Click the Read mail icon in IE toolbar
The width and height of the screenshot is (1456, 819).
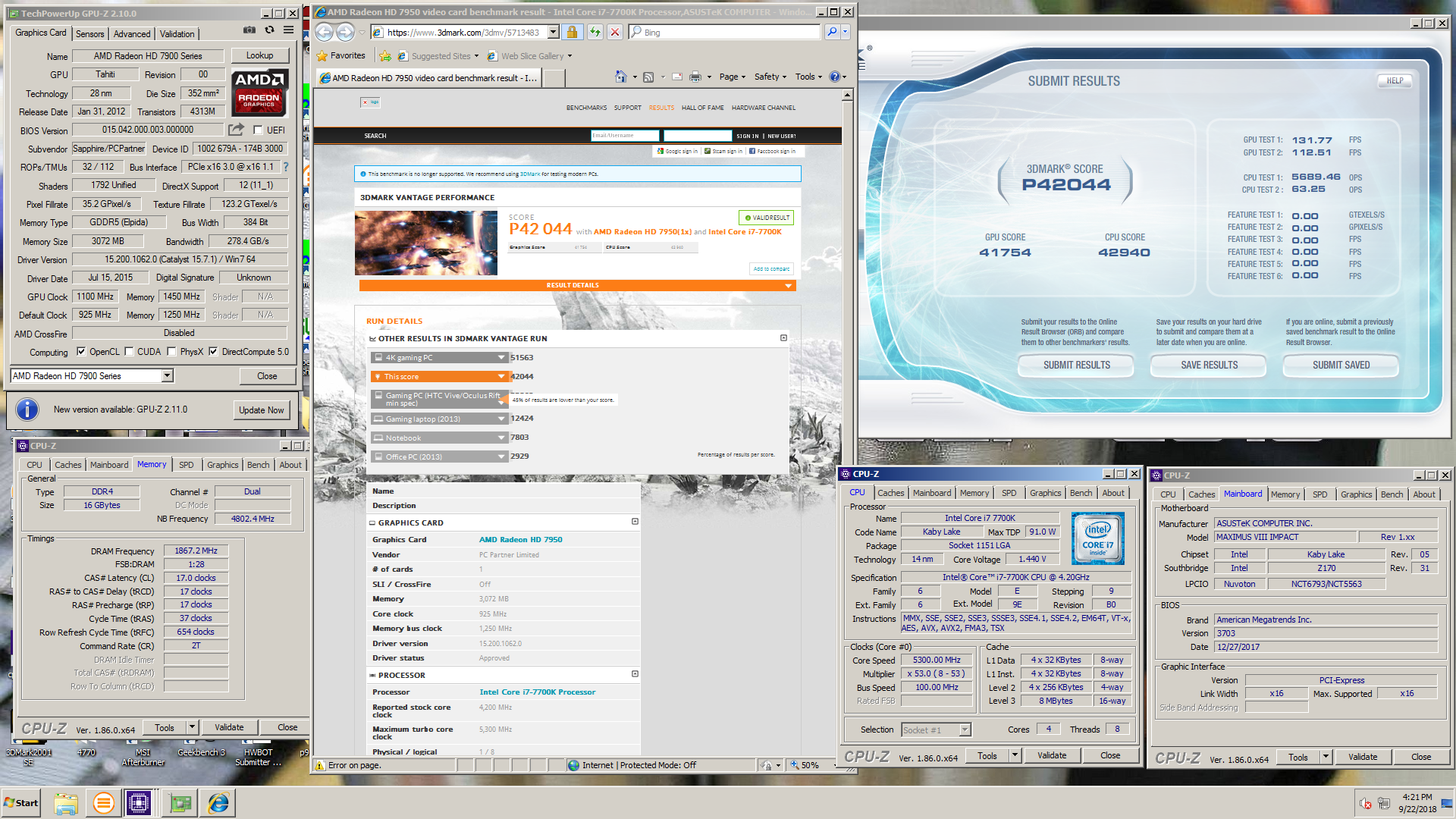point(676,77)
